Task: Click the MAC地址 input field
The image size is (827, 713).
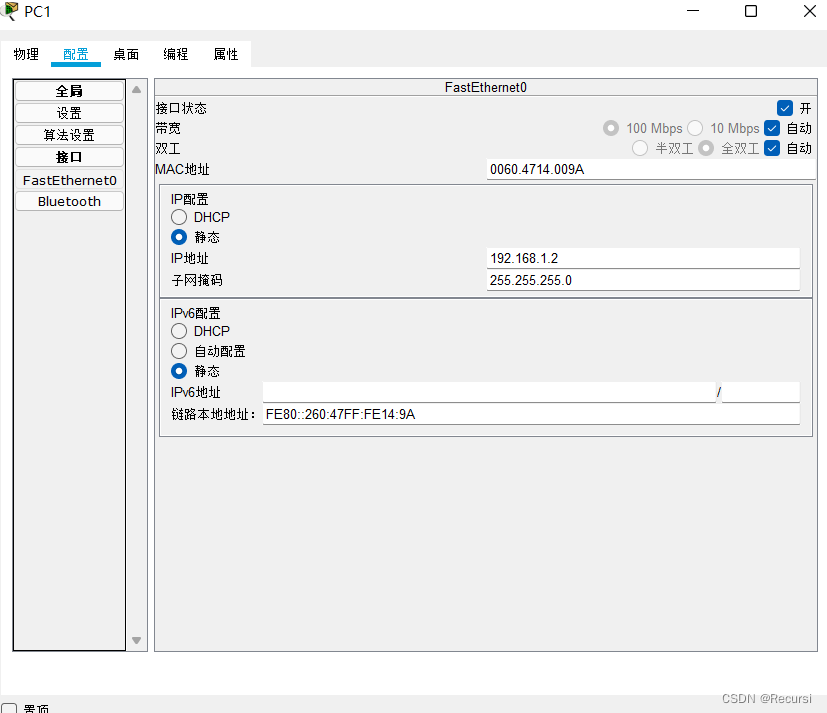Action: tap(651, 169)
